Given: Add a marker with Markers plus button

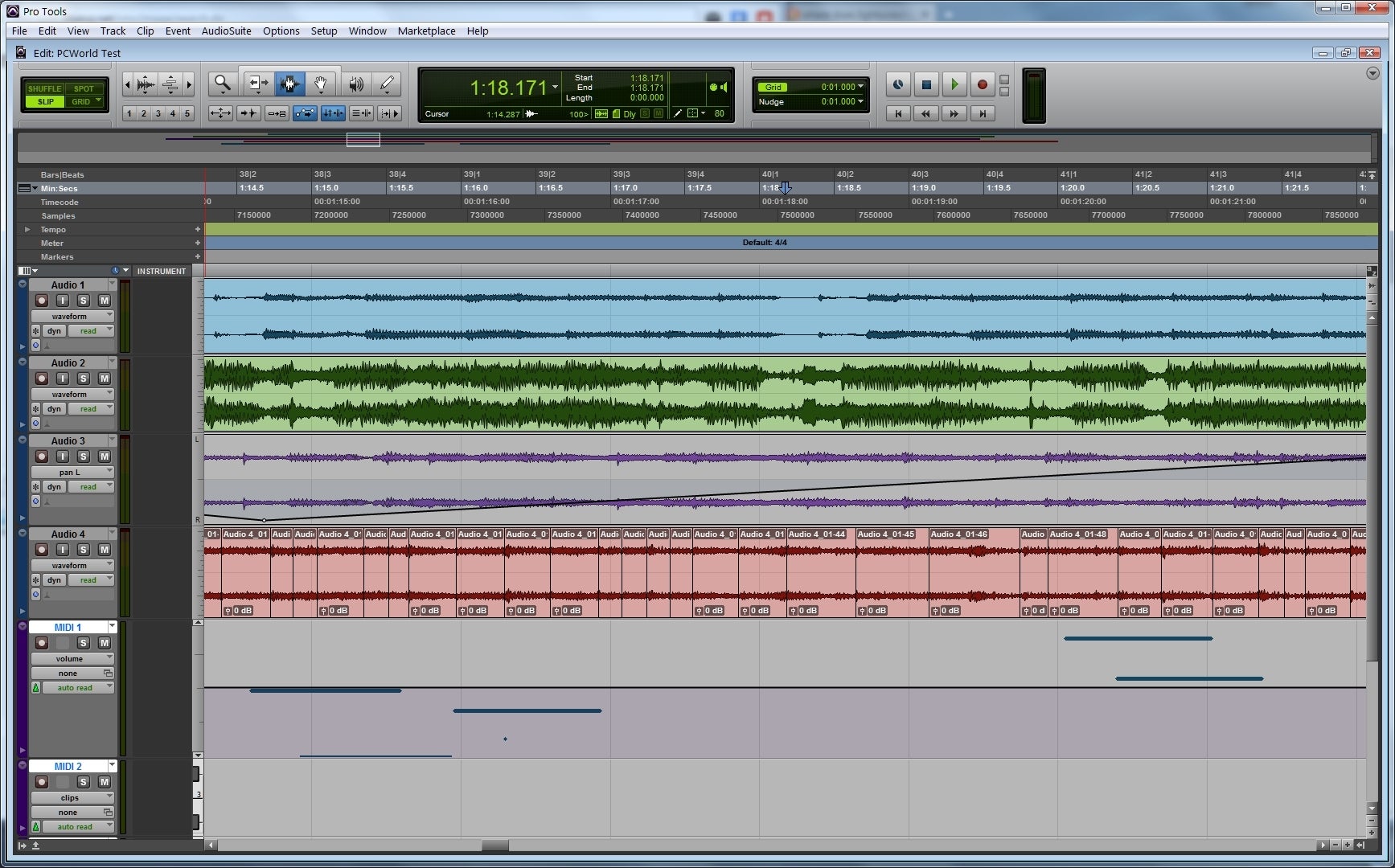Looking at the screenshot, I should pyautogui.click(x=197, y=256).
